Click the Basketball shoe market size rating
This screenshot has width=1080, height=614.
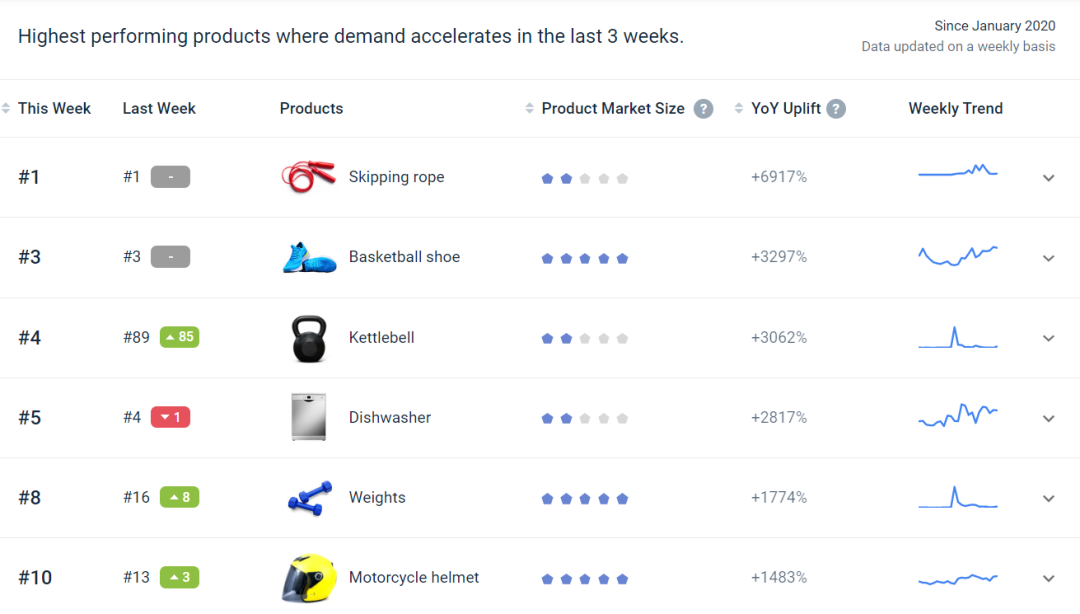point(585,258)
